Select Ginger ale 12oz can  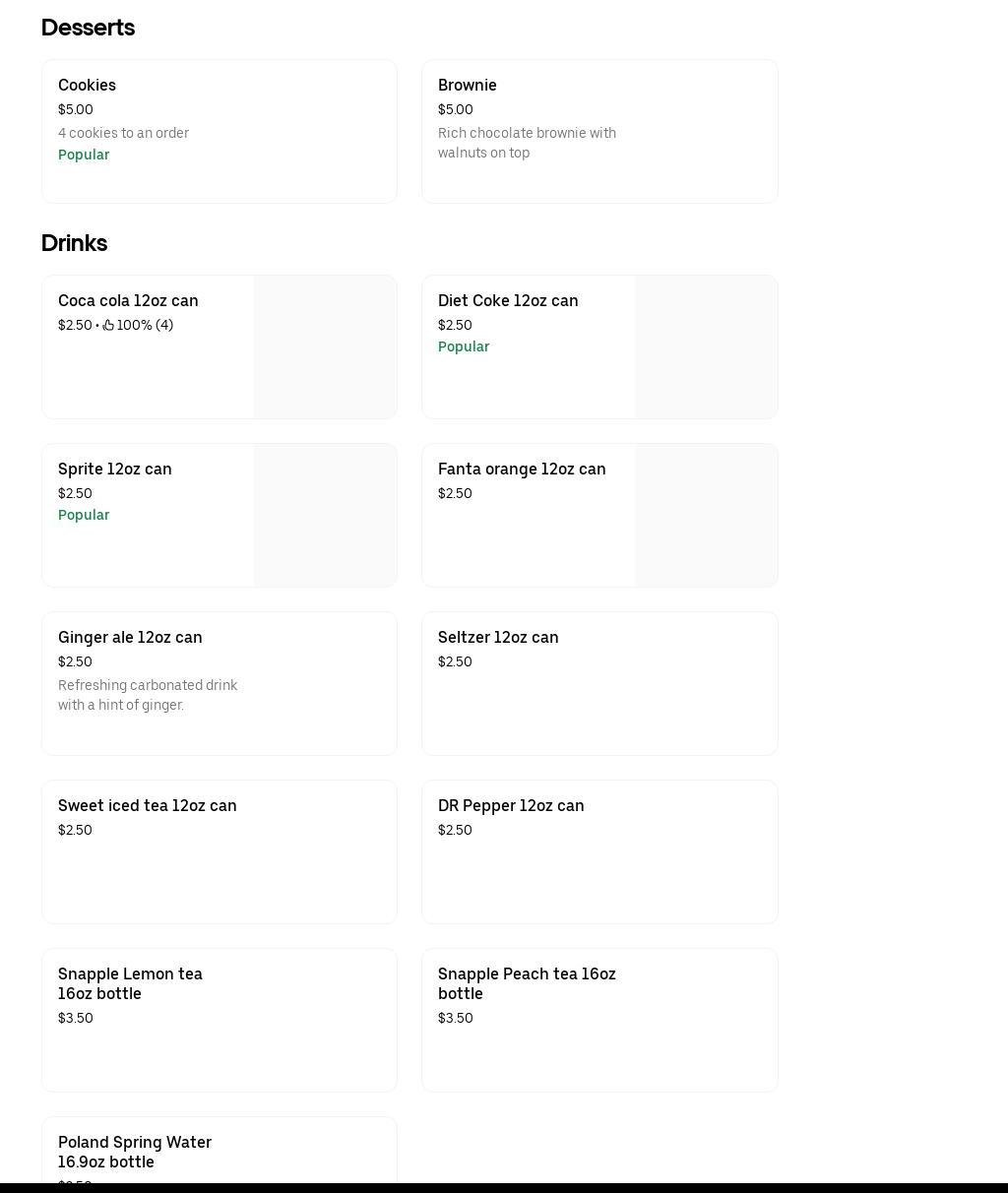pos(219,683)
